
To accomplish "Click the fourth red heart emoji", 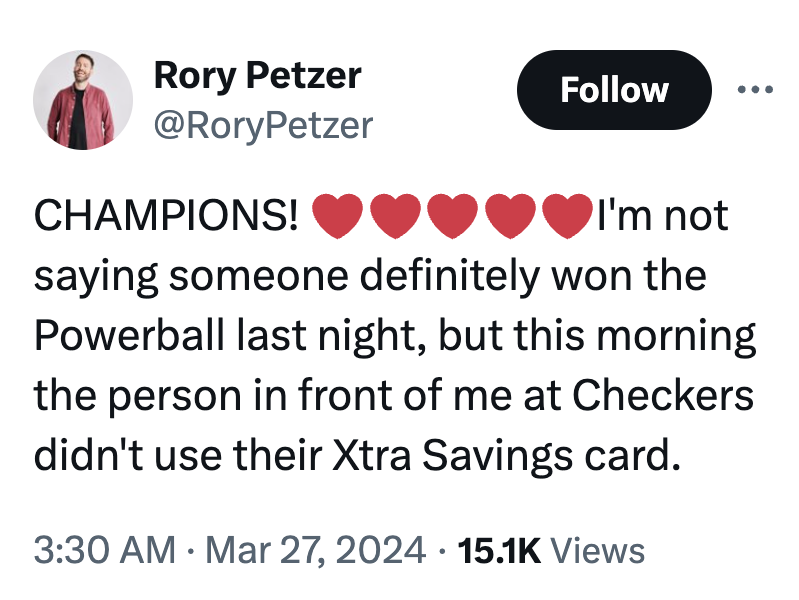I will pyautogui.click(x=509, y=216).
